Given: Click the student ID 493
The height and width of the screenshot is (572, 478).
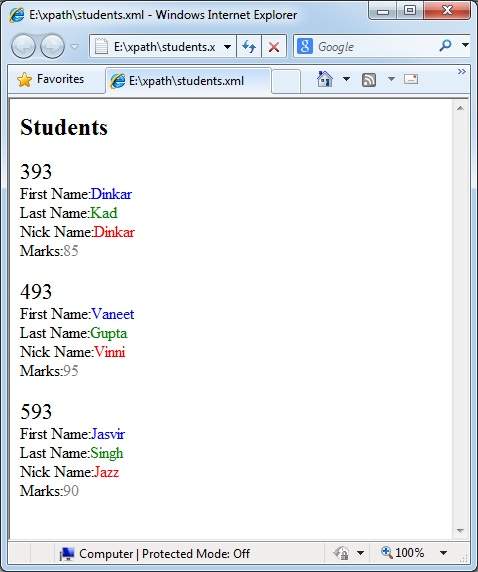Looking at the screenshot, I should click(x=36, y=291).
